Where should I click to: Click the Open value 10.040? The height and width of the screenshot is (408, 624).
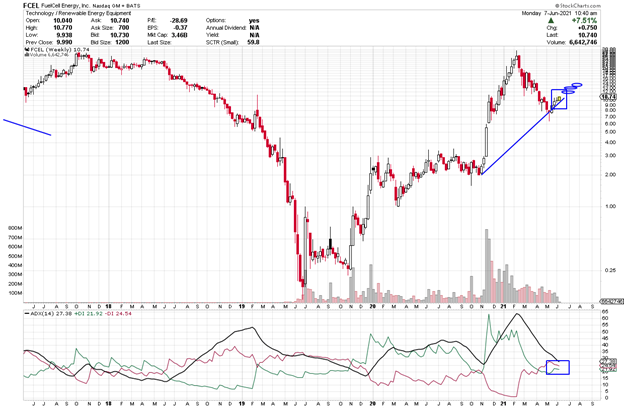tap(63, 20)
